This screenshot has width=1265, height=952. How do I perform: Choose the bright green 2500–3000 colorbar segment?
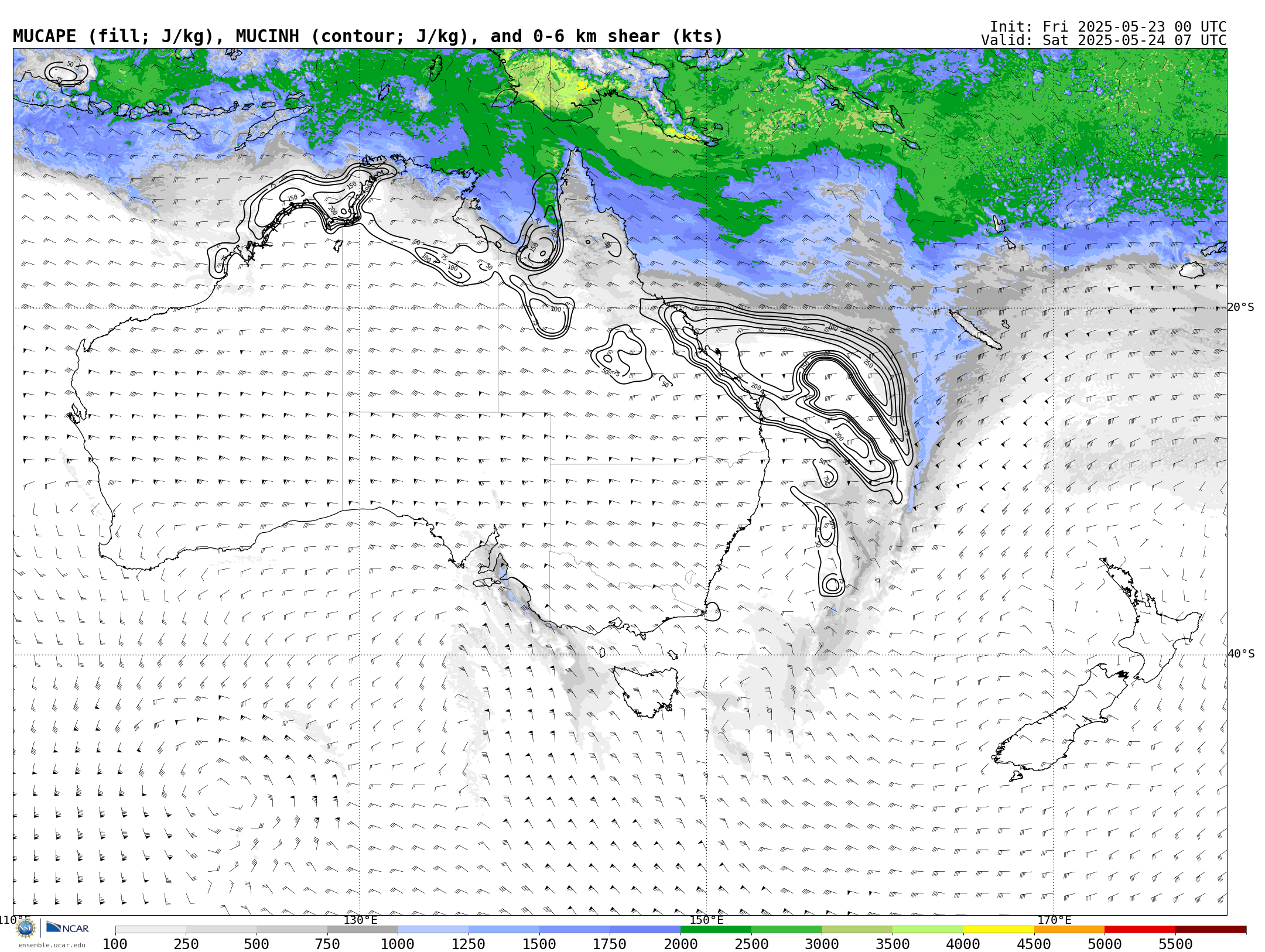[x=787, y=930]
